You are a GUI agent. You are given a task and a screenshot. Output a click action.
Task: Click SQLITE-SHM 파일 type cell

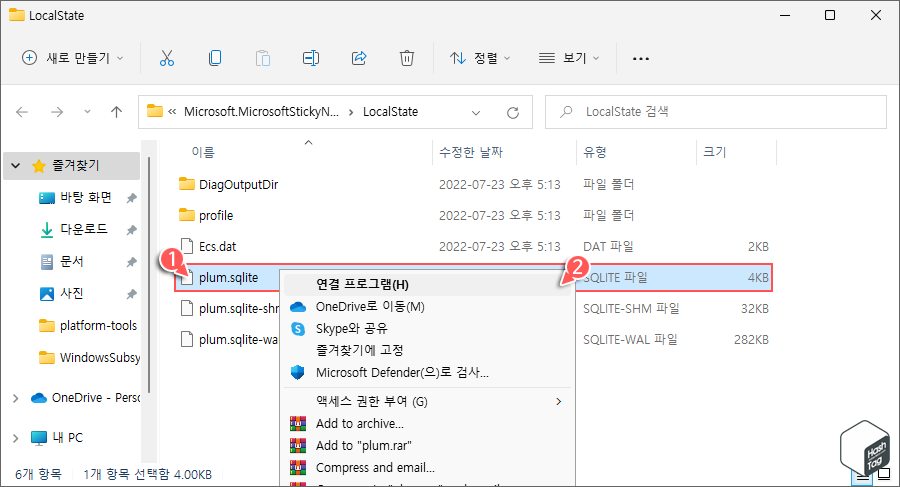coord(631,308)
